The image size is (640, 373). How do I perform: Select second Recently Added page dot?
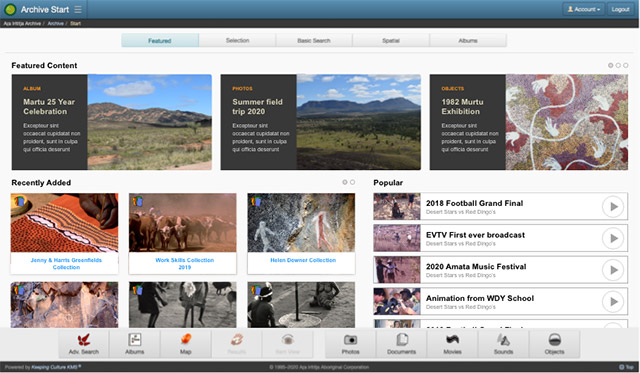352,182
